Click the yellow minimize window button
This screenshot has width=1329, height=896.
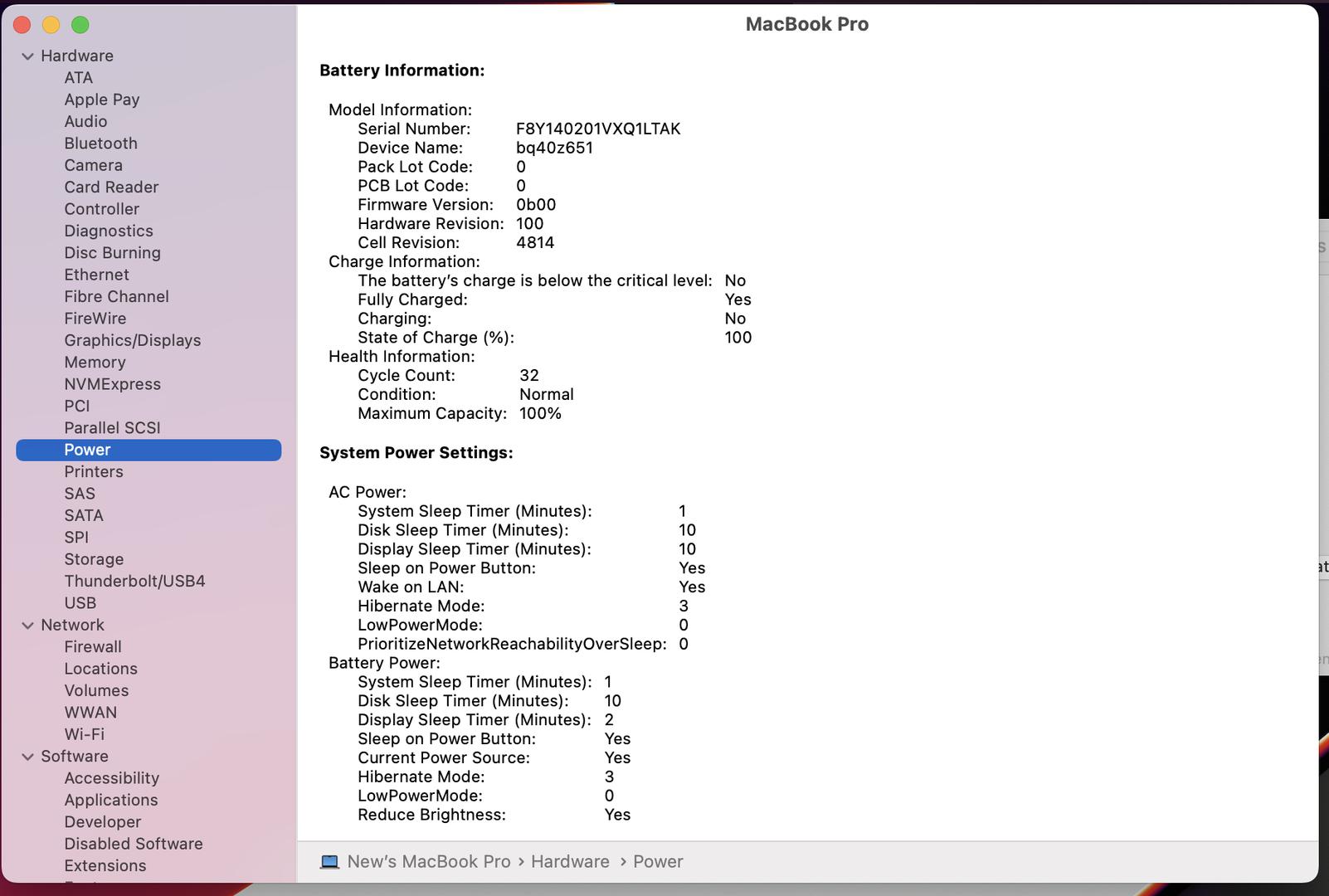pyautogui.click(x=51, y=25)
